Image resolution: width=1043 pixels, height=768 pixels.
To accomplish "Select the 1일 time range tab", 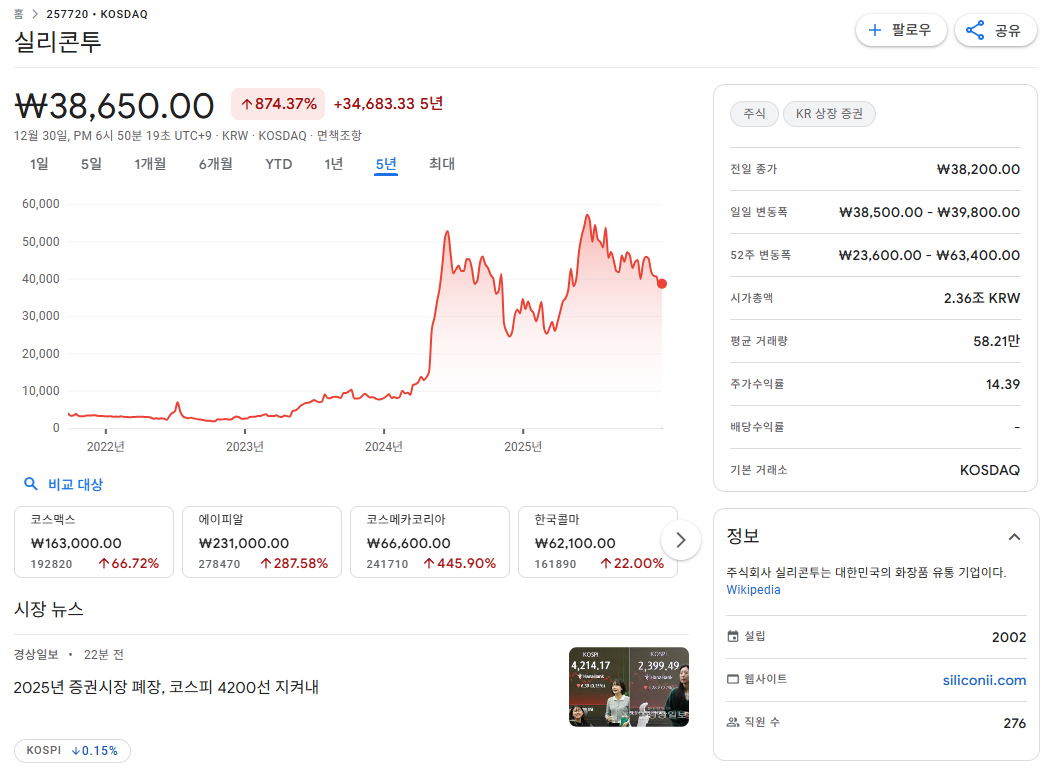I will coord(39,164).
